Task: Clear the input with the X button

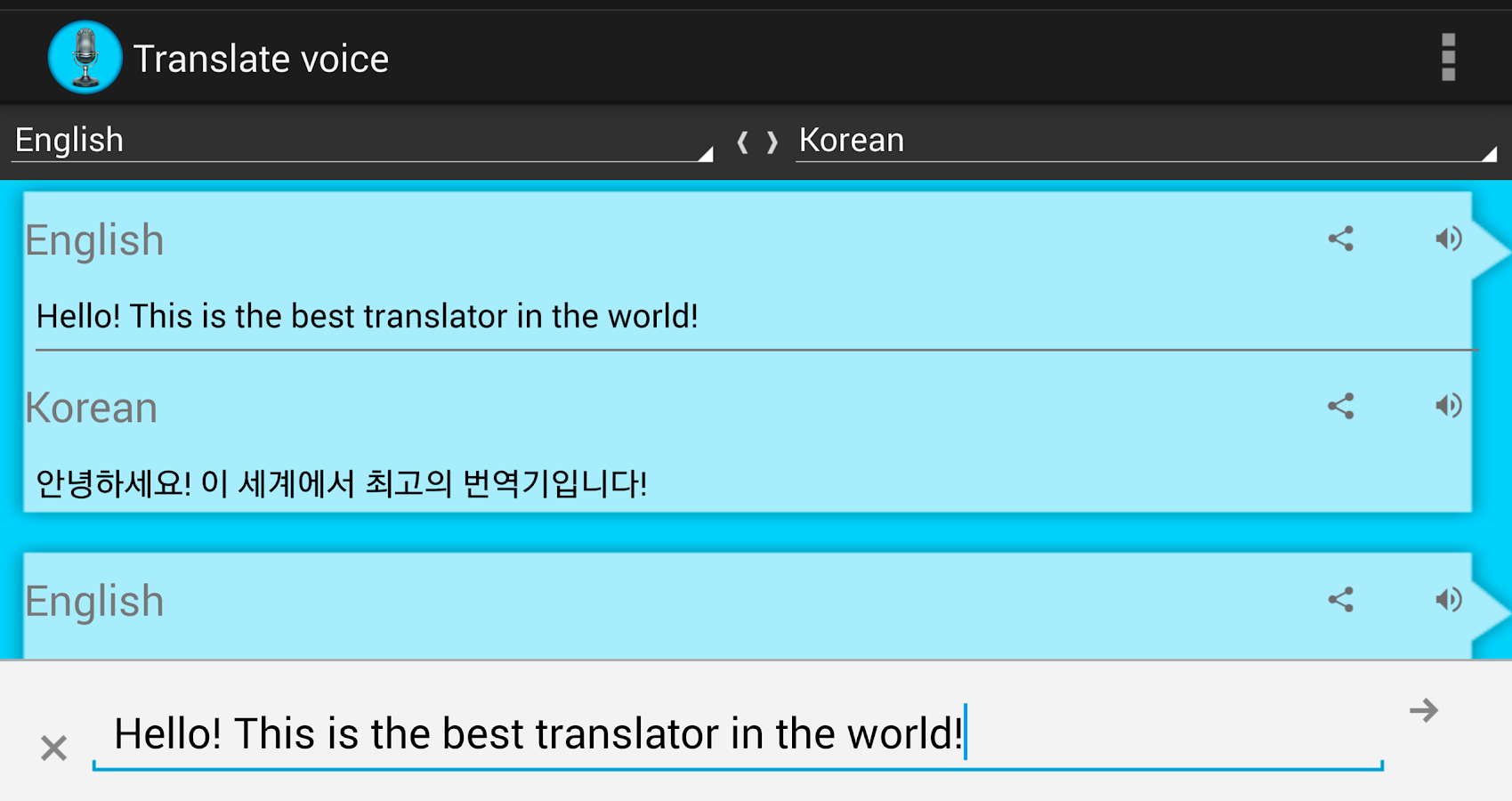Action: point(53,748)
